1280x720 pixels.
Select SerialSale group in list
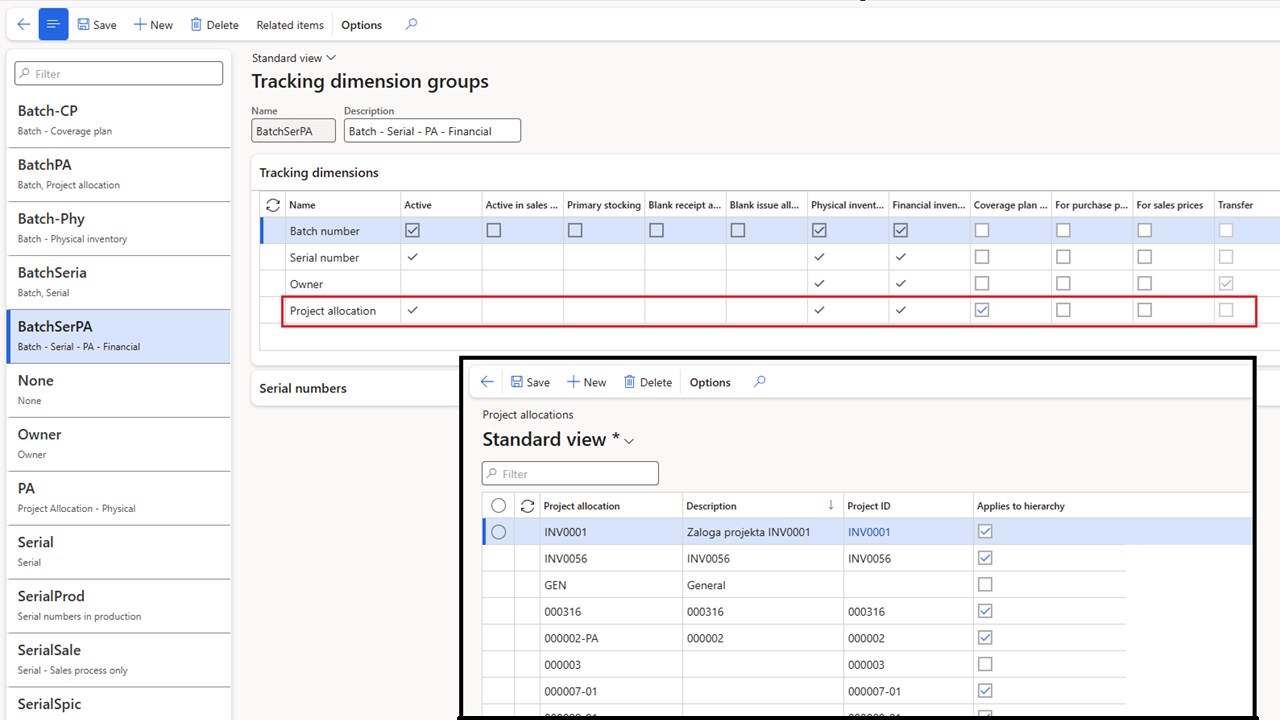[118, 660]
